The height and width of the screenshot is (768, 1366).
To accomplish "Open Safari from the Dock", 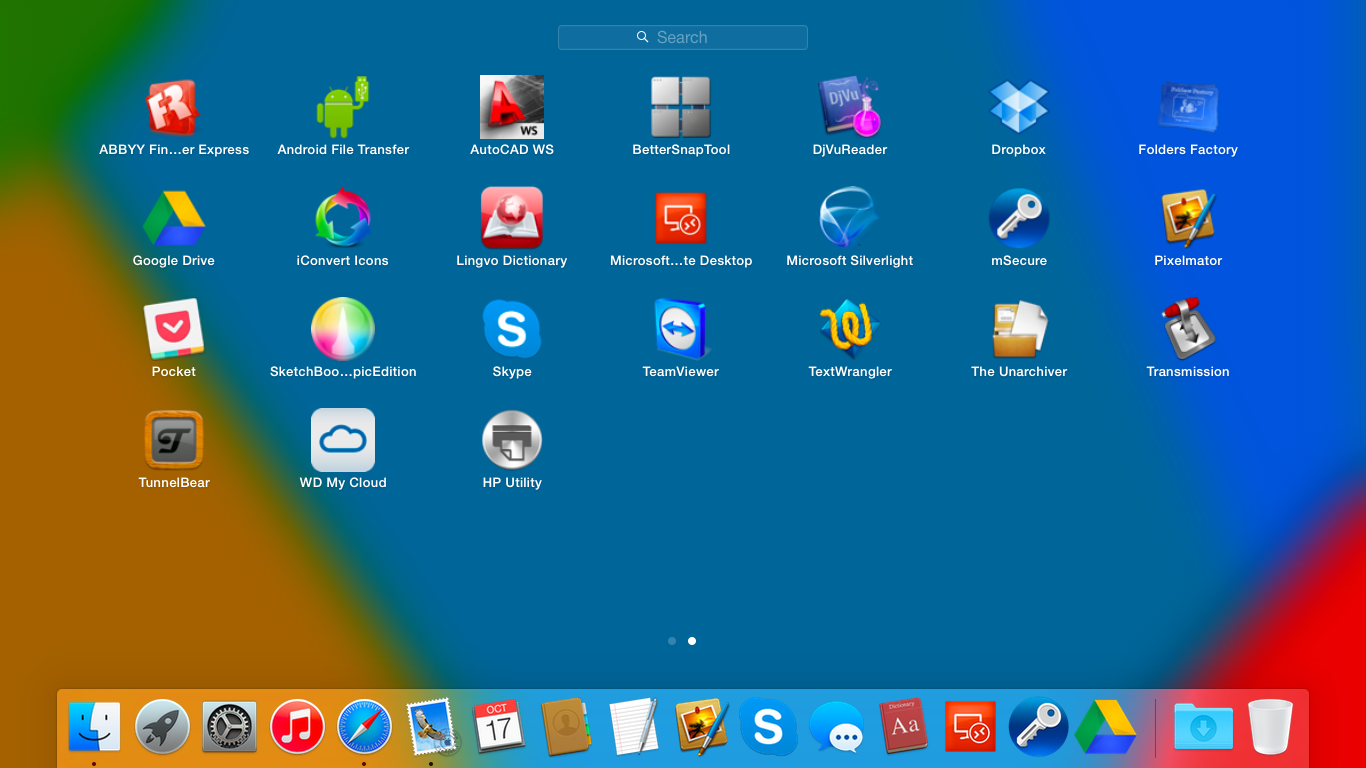I will [x=364, y=726].
